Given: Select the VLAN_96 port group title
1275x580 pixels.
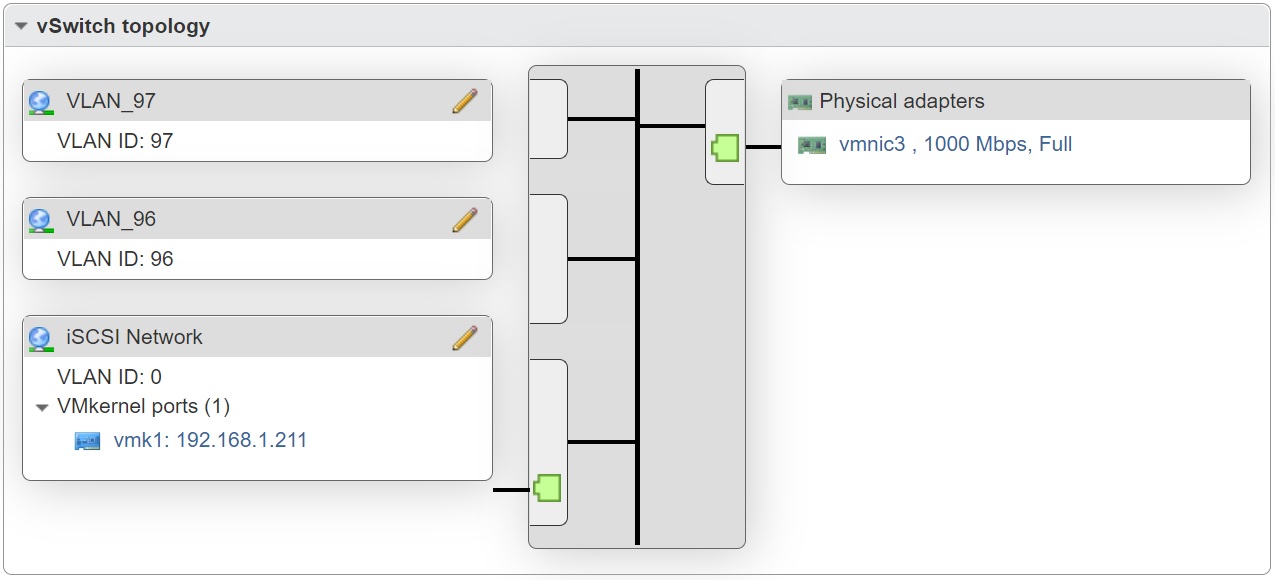Looking at the screenshot, I should point(111,219).
